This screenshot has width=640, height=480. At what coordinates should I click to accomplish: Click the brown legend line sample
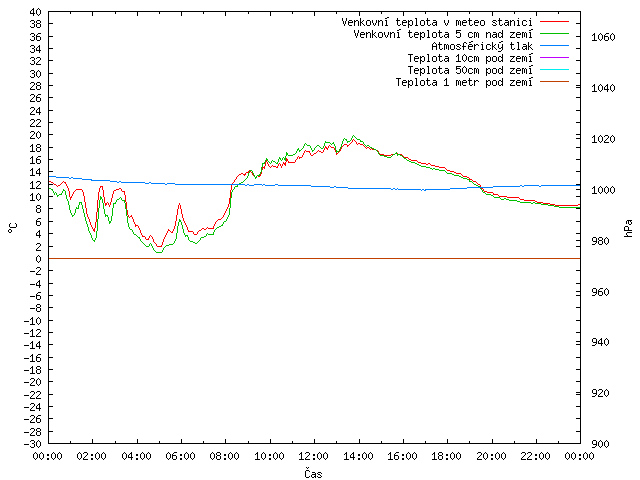coord(554,82)
